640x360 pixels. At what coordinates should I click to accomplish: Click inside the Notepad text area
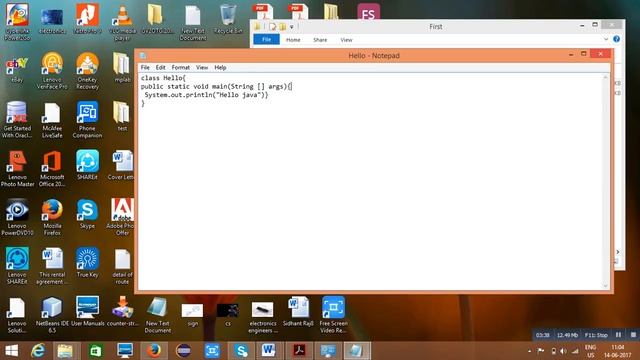(371, 182)
